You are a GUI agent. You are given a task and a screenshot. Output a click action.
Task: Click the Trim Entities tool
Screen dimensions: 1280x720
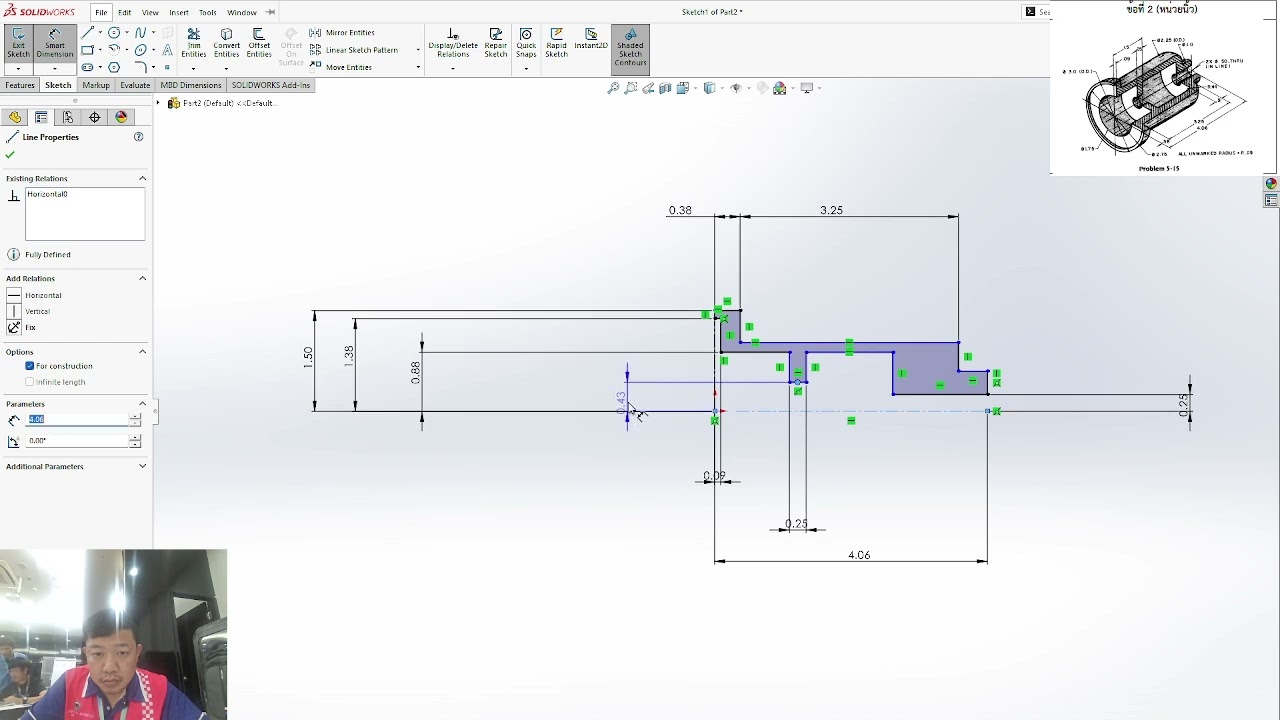pyautogui.click(x=194, y=43)
